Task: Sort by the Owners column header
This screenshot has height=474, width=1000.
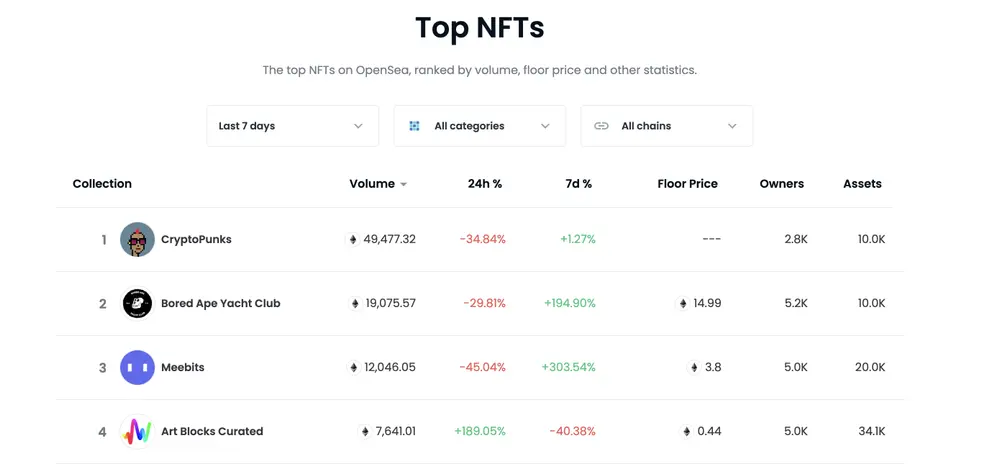Action: coord(781,184)
